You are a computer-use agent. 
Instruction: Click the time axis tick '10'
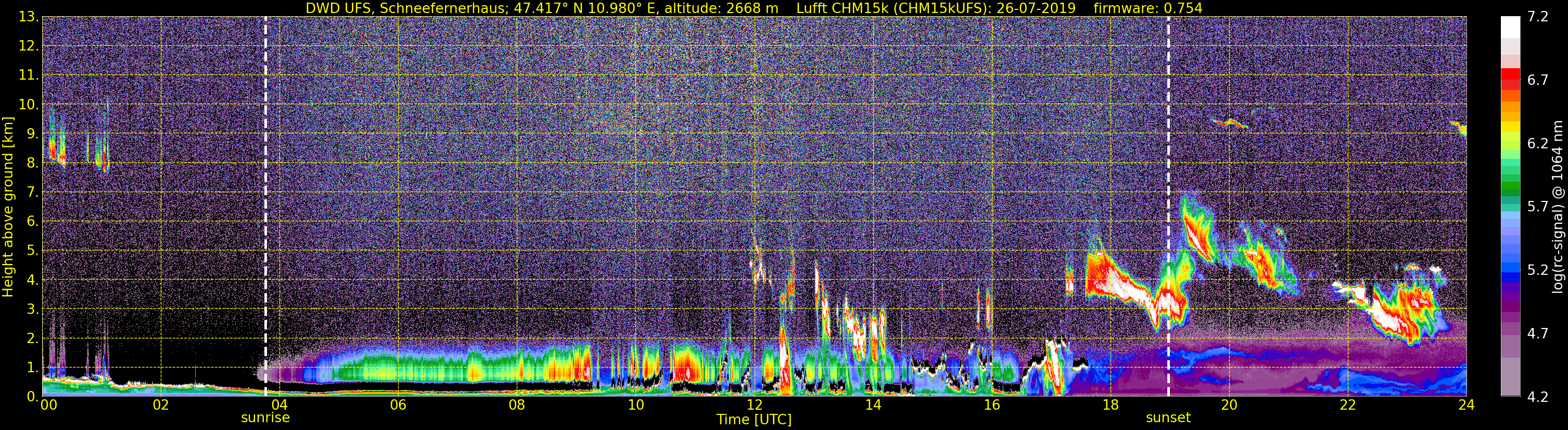point(635,406)
